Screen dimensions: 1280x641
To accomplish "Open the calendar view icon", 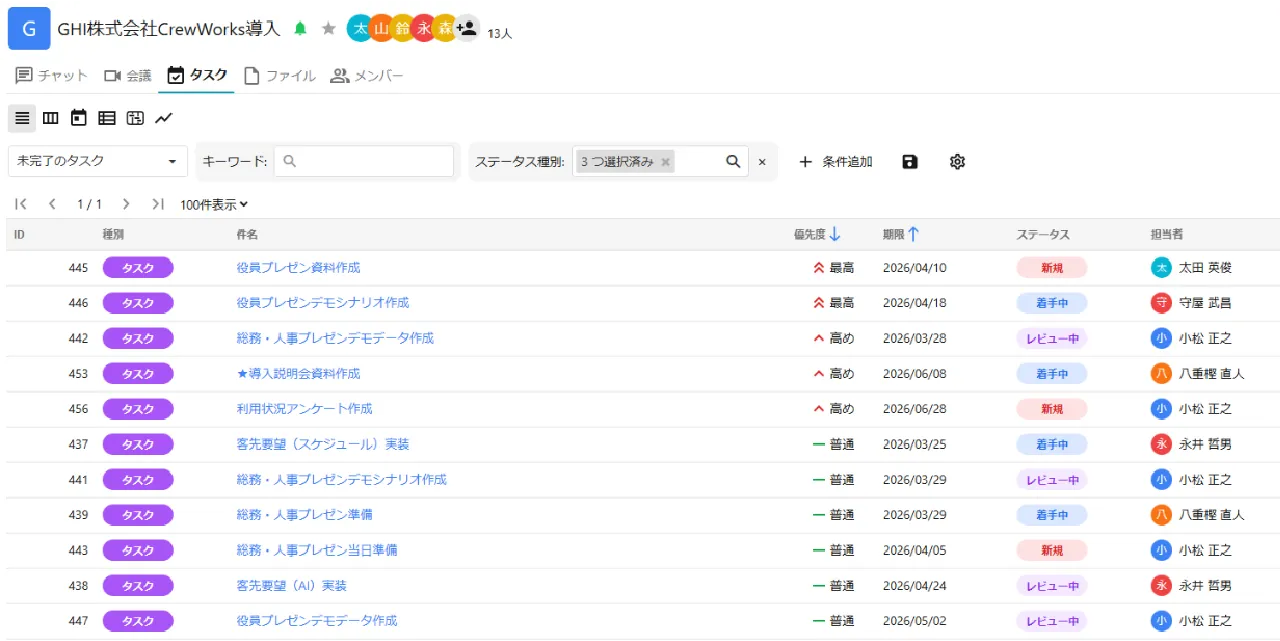I will [x=78, y=118].
